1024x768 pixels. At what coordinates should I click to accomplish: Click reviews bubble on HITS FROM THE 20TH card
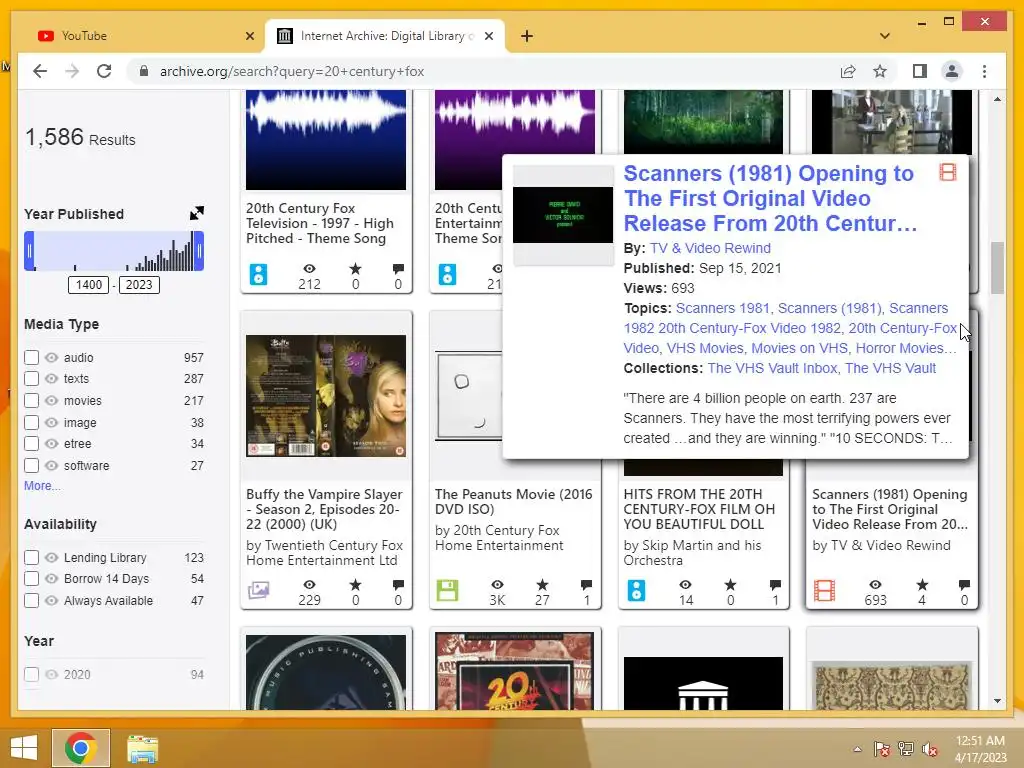click(775, 584)
